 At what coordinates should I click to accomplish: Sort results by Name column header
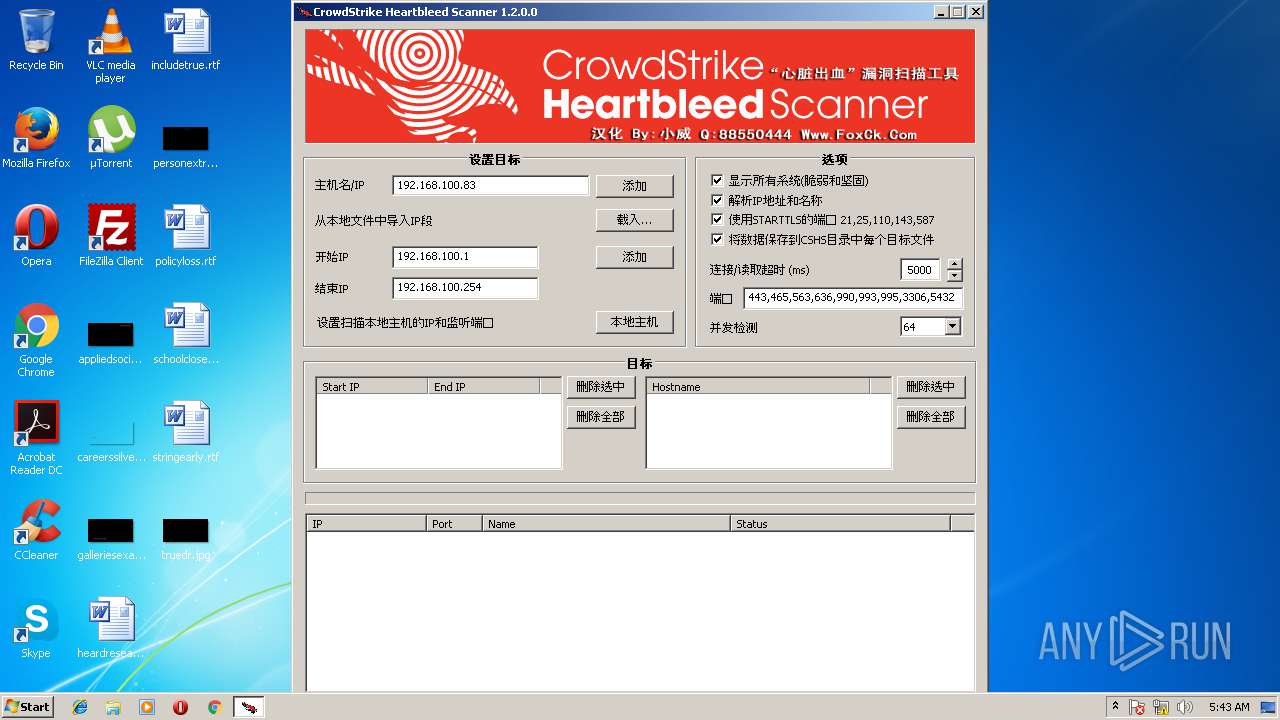[606, 524]
